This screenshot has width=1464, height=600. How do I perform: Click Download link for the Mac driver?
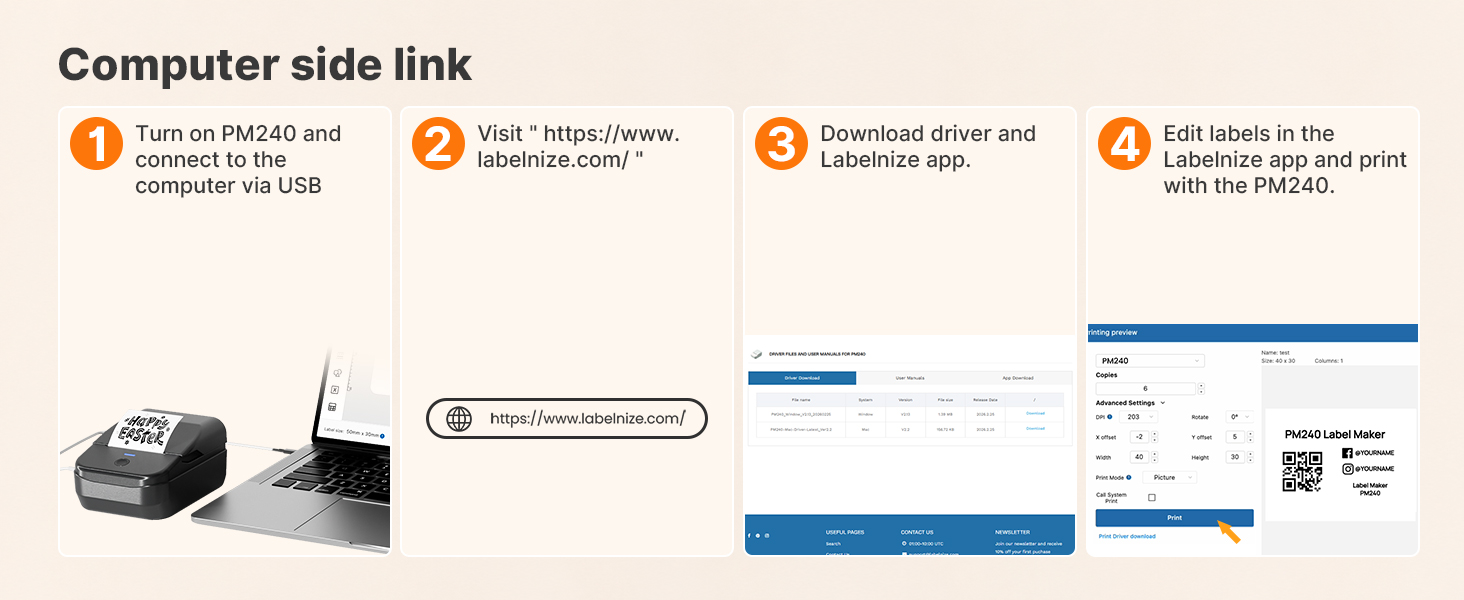point(1035,428)
